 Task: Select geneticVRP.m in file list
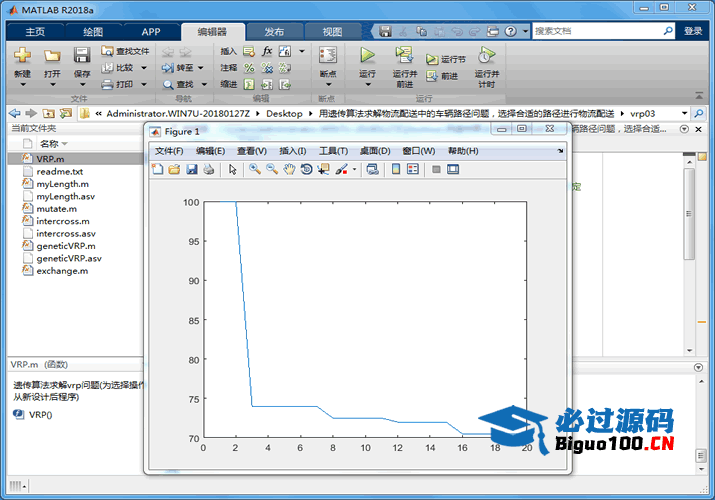[x=75, y=246]
